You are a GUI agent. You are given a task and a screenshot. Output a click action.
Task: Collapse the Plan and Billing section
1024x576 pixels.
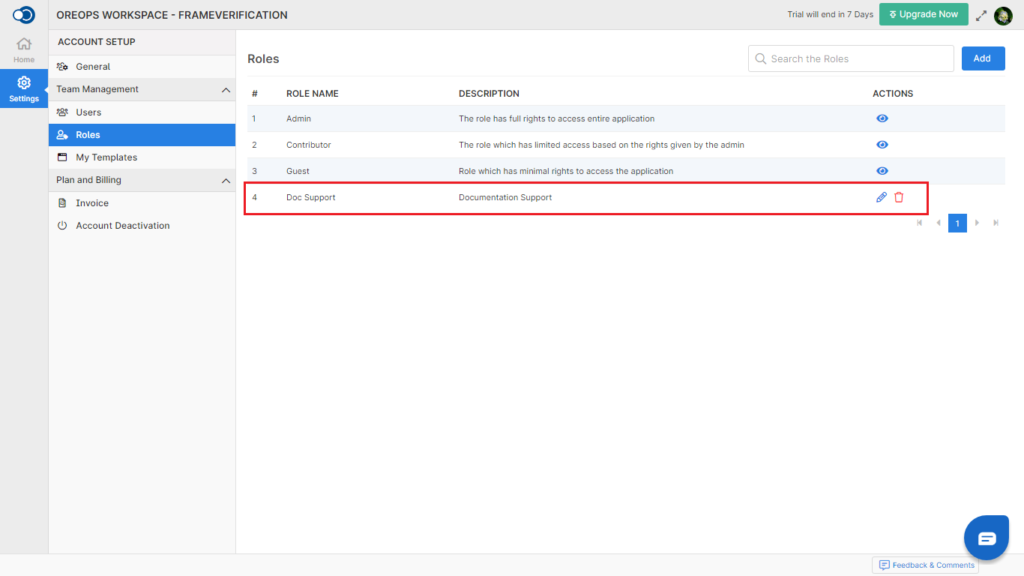(225, 180)
